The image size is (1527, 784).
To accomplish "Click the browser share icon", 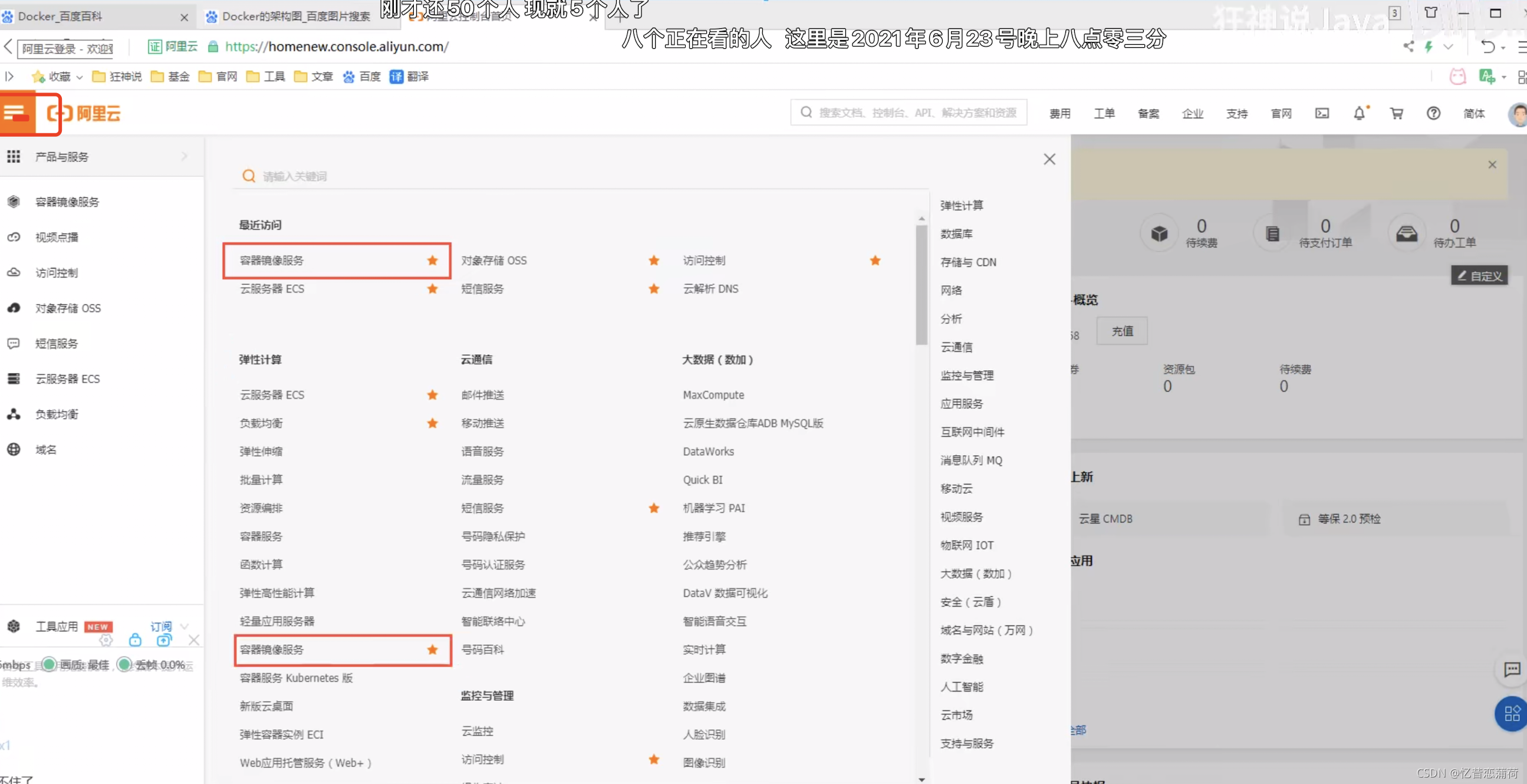I will [x=1408, y=47].
